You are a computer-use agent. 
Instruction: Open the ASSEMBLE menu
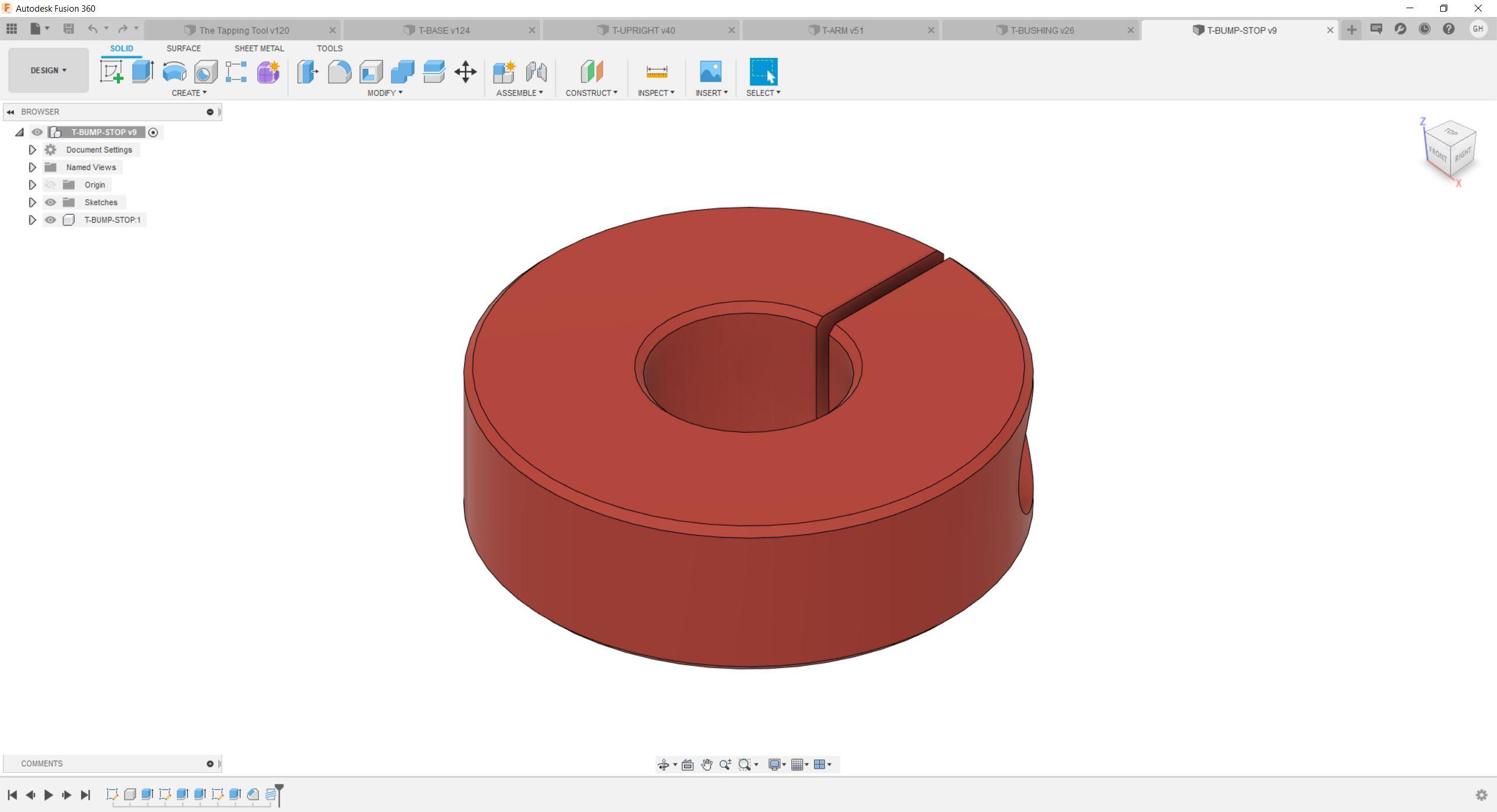coord(519,93)
